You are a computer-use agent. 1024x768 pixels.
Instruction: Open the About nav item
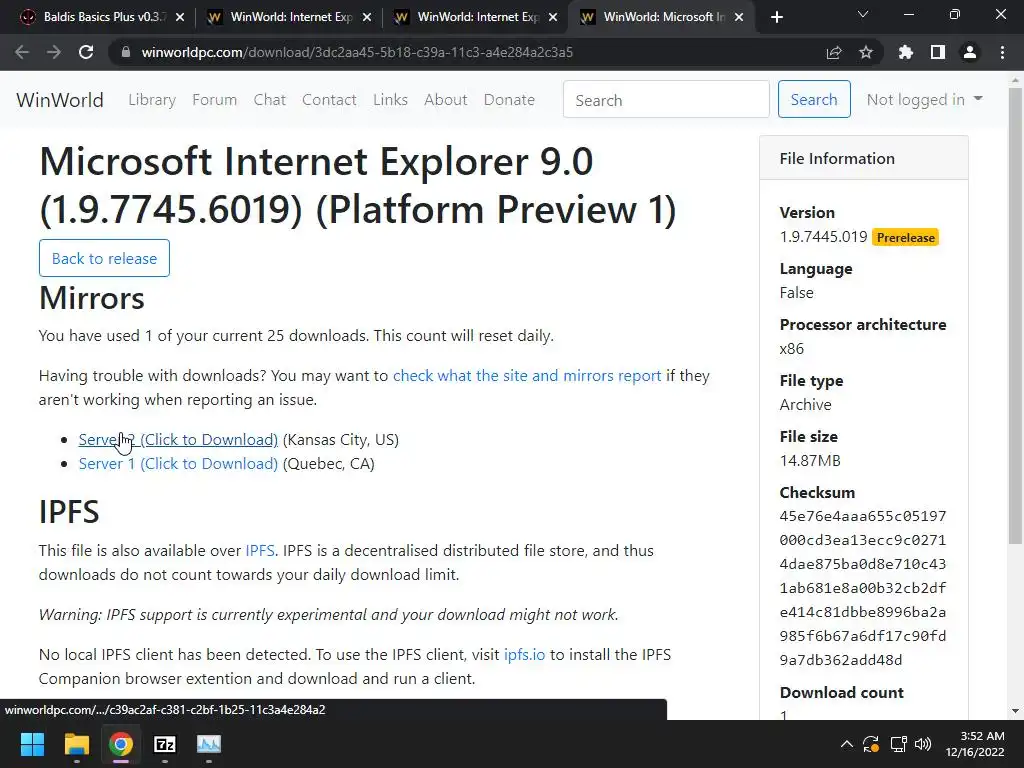[x=446, y=100]
